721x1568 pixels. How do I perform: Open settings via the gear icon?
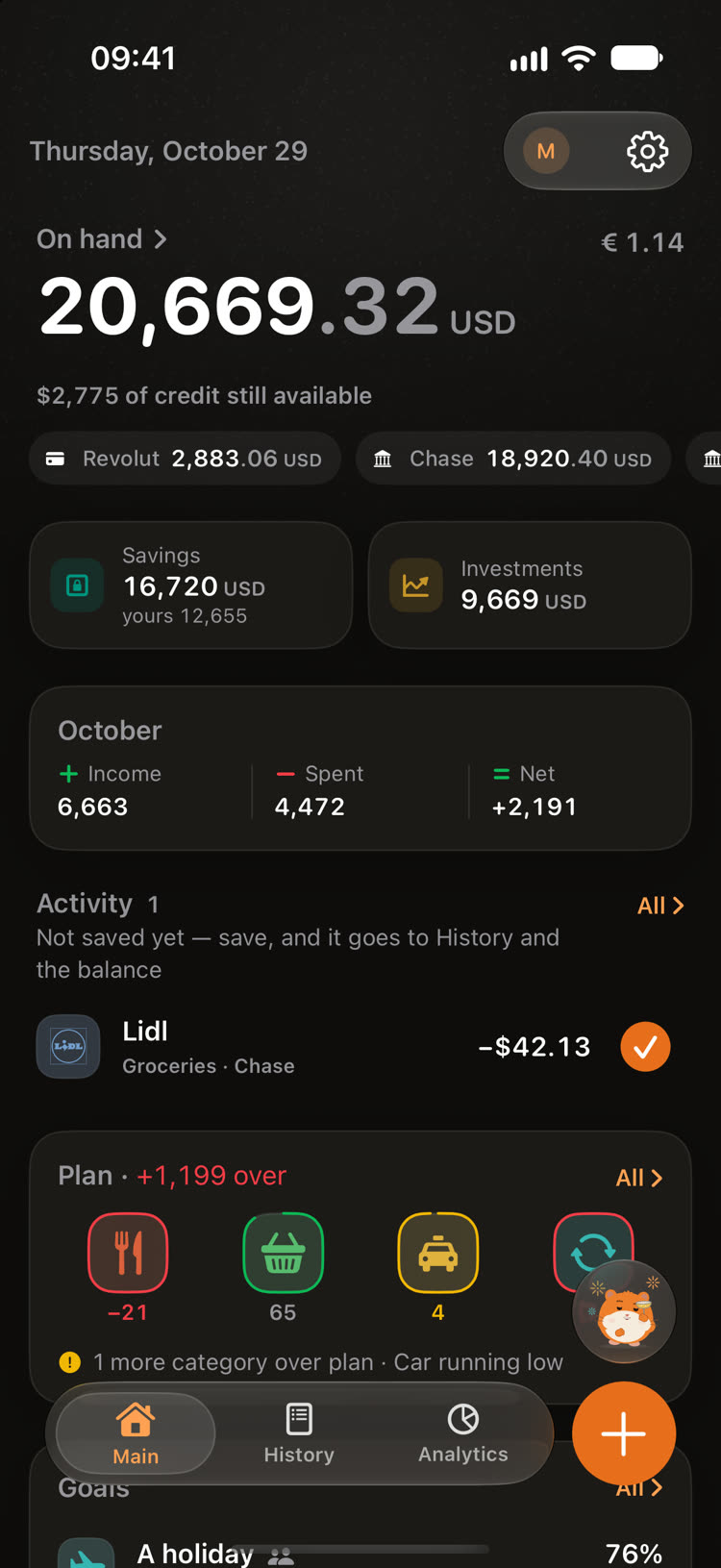pyautogui.click(x=647, y=151)
